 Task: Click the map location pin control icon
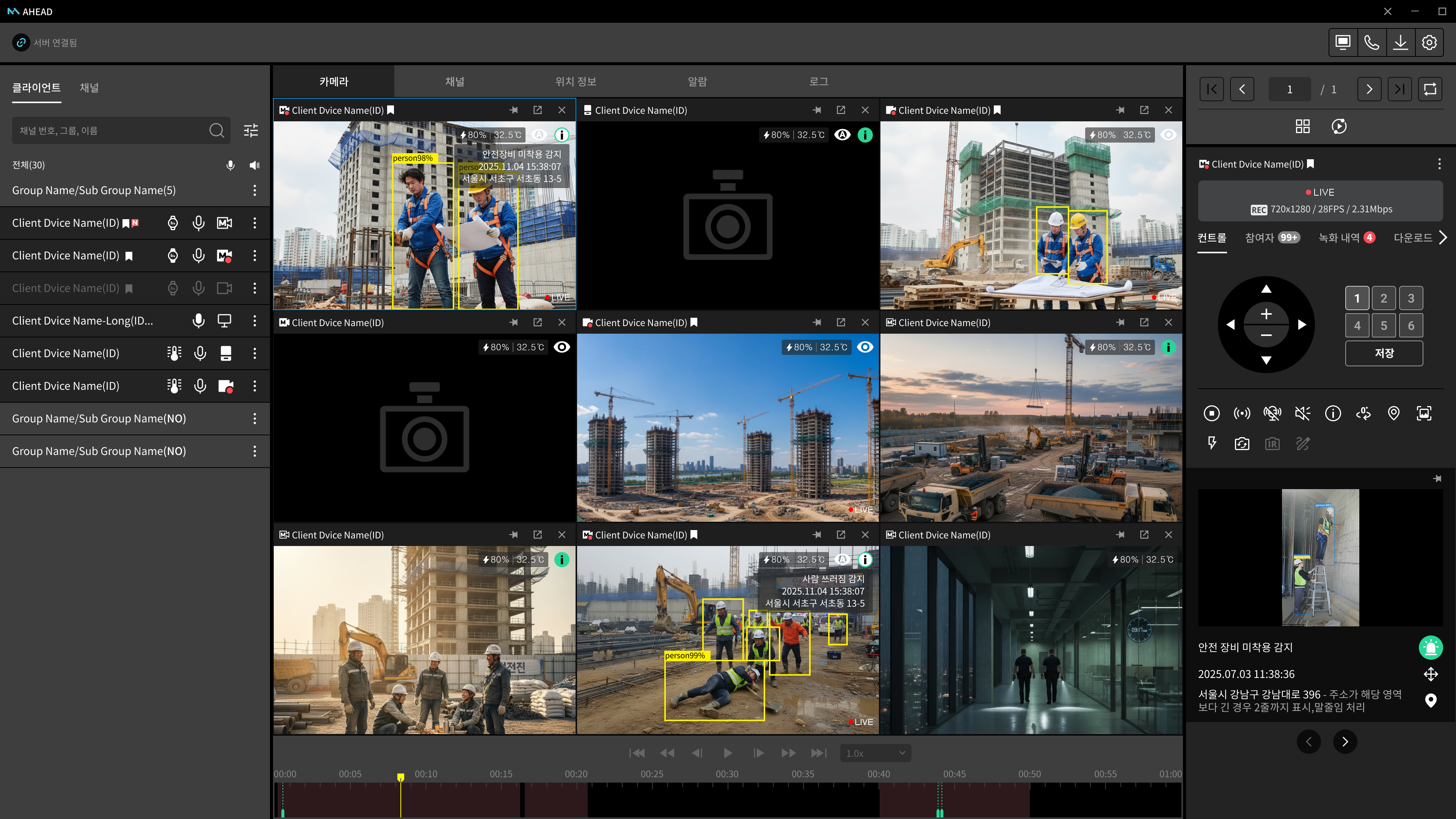[x=1393, y=413]
